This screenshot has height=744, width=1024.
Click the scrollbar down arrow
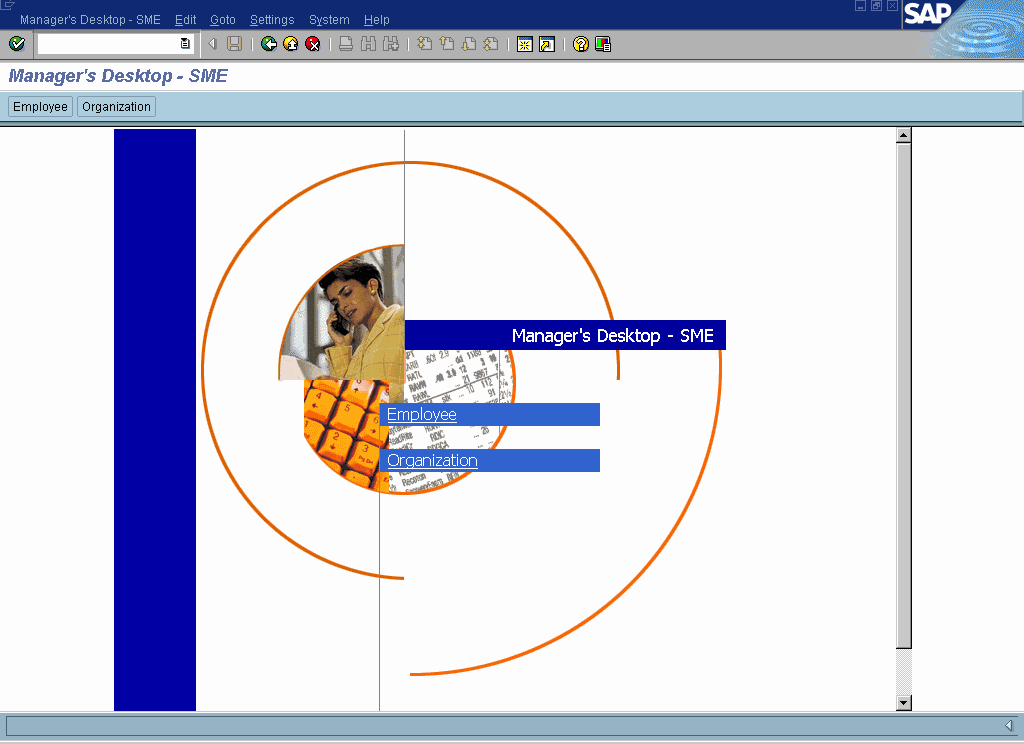point(904,703)
